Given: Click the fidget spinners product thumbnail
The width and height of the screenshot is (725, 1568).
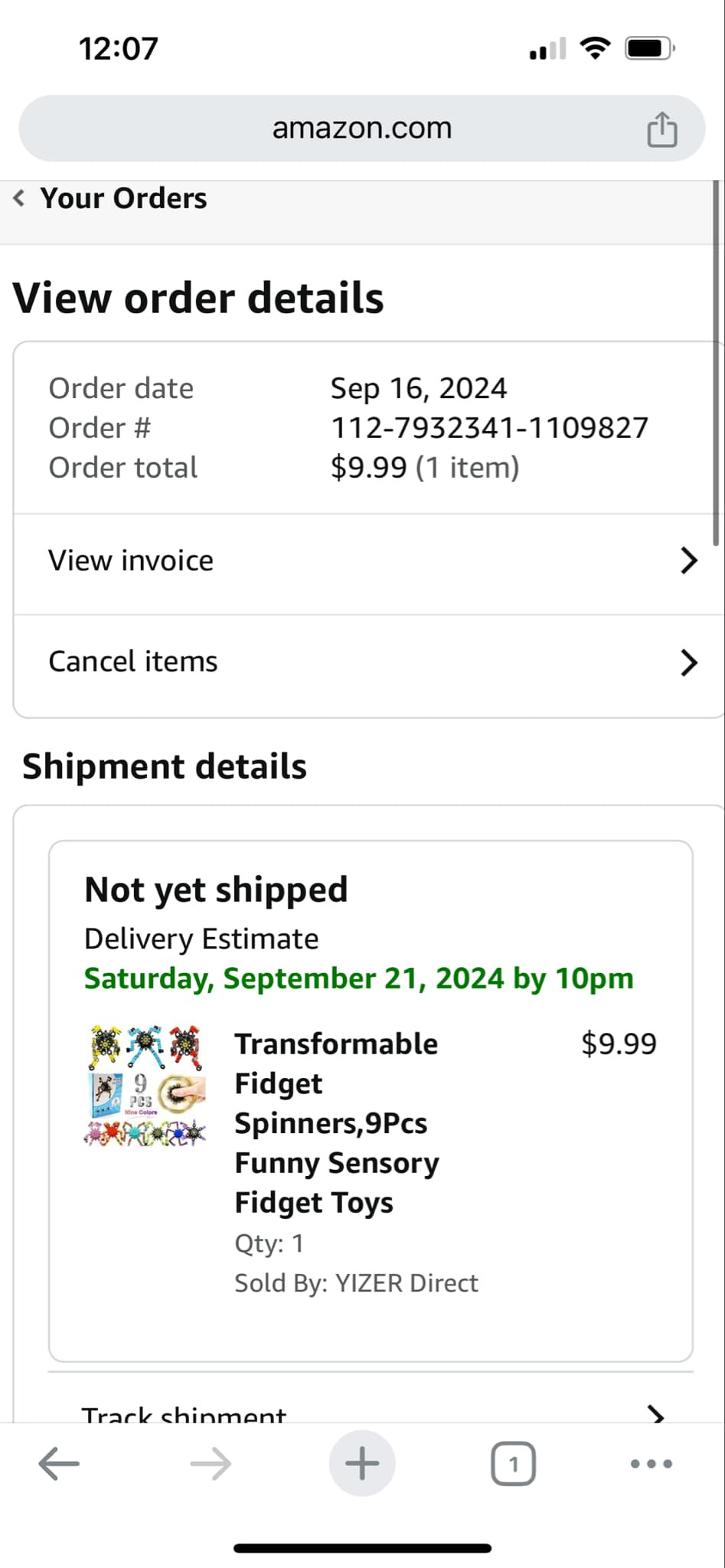Looking at the screenshot, I should point(145,1086).
